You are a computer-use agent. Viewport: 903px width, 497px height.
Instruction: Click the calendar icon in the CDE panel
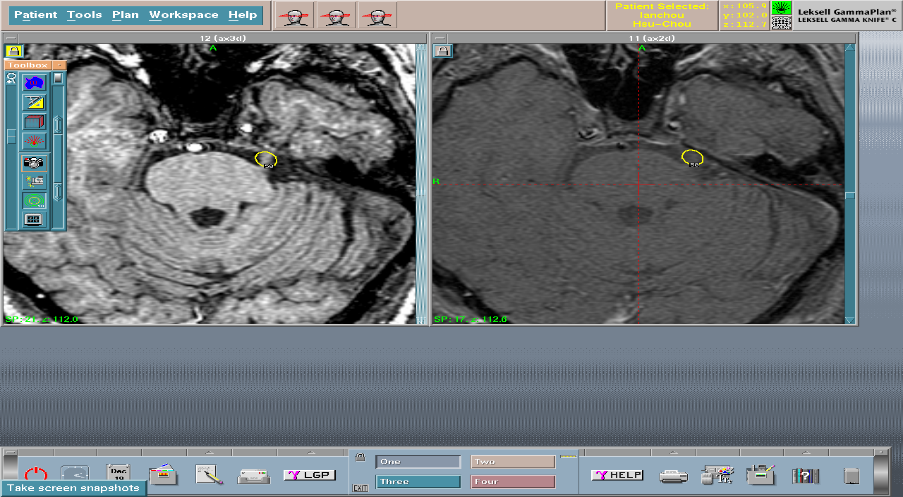tap(119, 474)
